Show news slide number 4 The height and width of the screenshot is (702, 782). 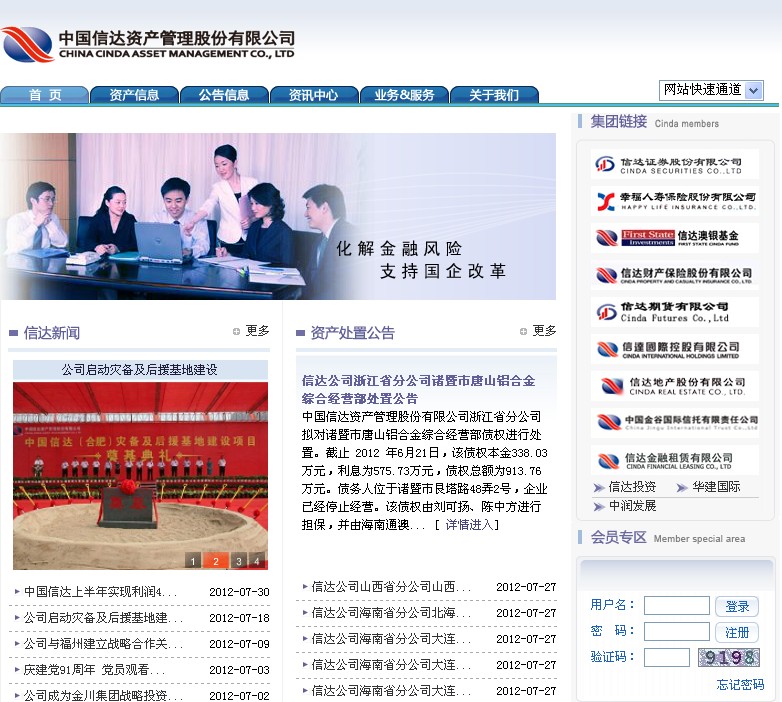pos(257,561)
